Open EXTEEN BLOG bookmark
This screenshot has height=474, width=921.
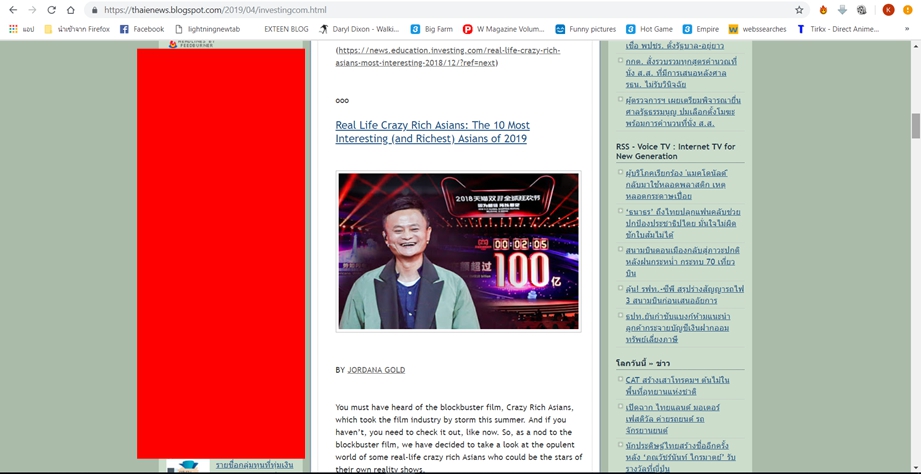click(286, 29)
